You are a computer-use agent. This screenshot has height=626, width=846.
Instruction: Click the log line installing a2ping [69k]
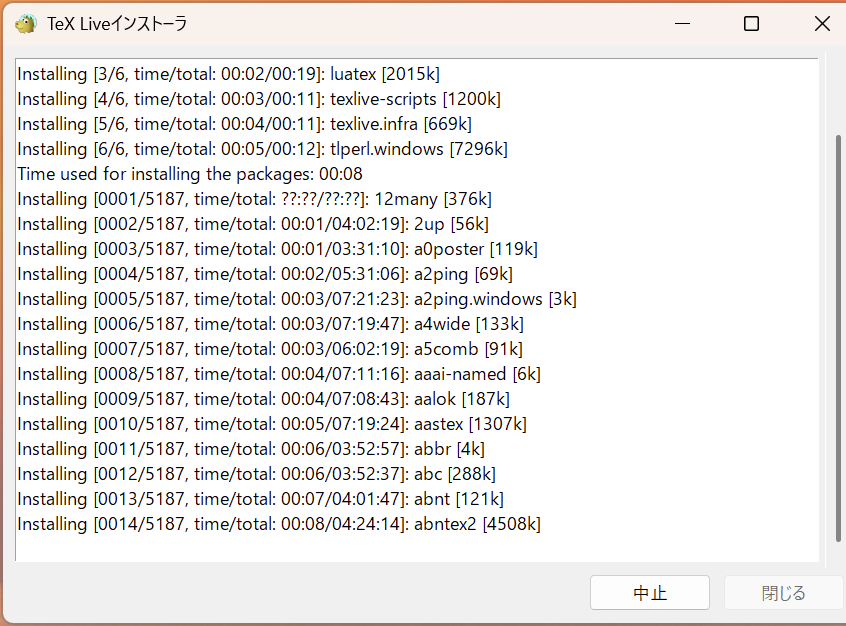click(x=265, y=274)
